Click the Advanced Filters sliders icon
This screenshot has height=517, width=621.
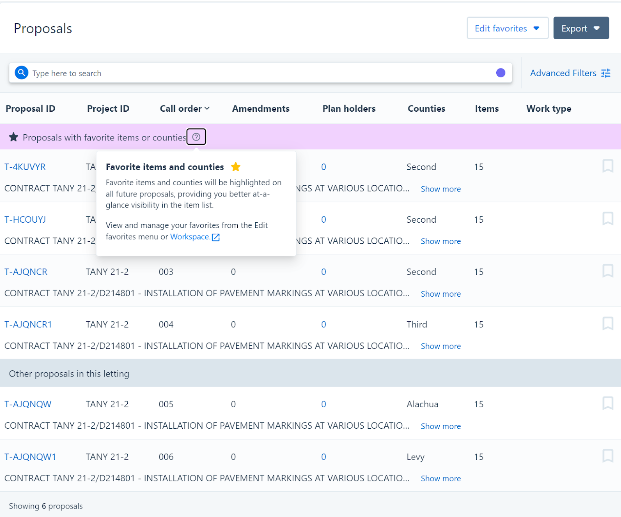tap(606, 73)
